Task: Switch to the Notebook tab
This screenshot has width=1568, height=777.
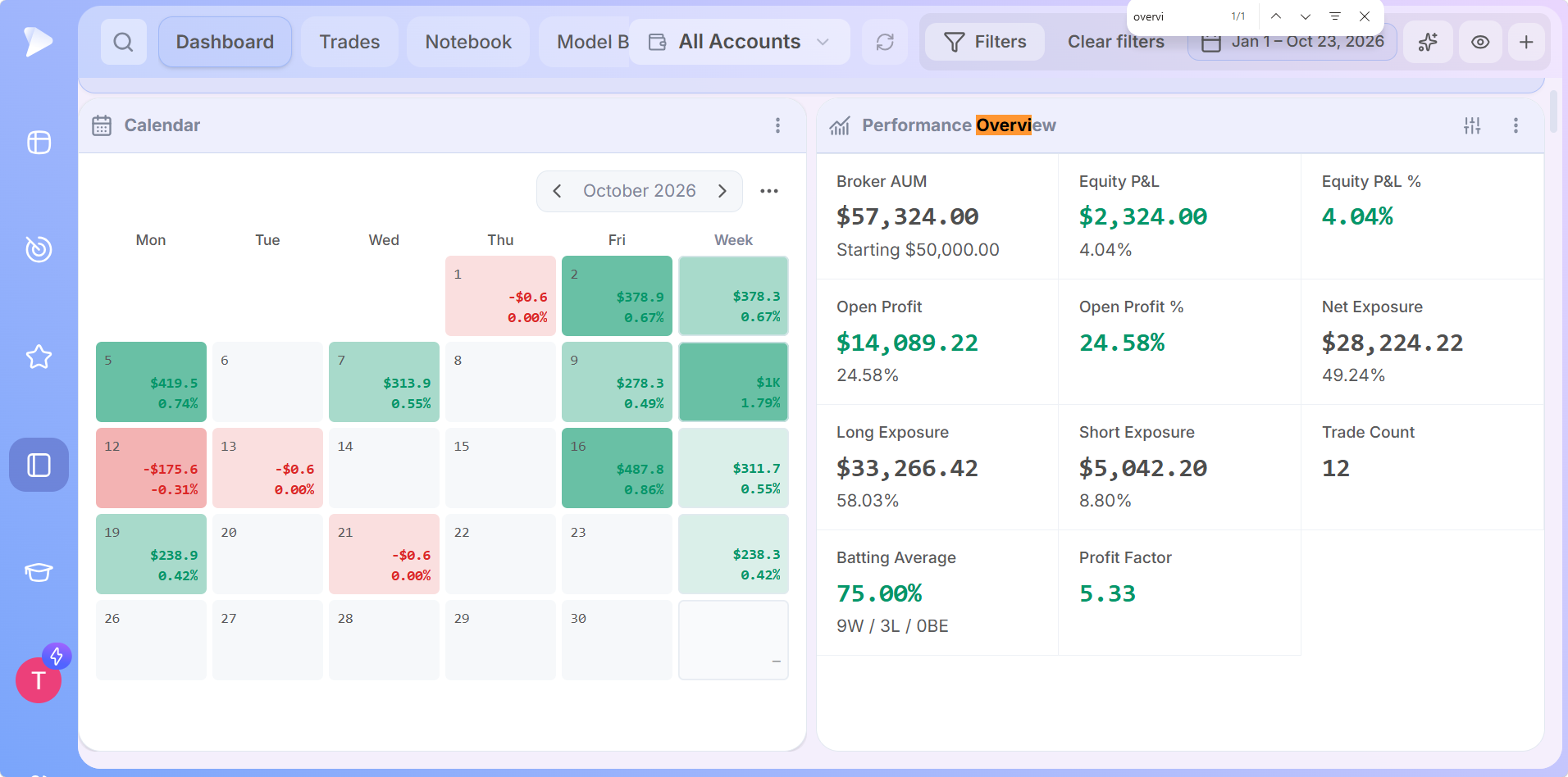Action: [468, 42]
